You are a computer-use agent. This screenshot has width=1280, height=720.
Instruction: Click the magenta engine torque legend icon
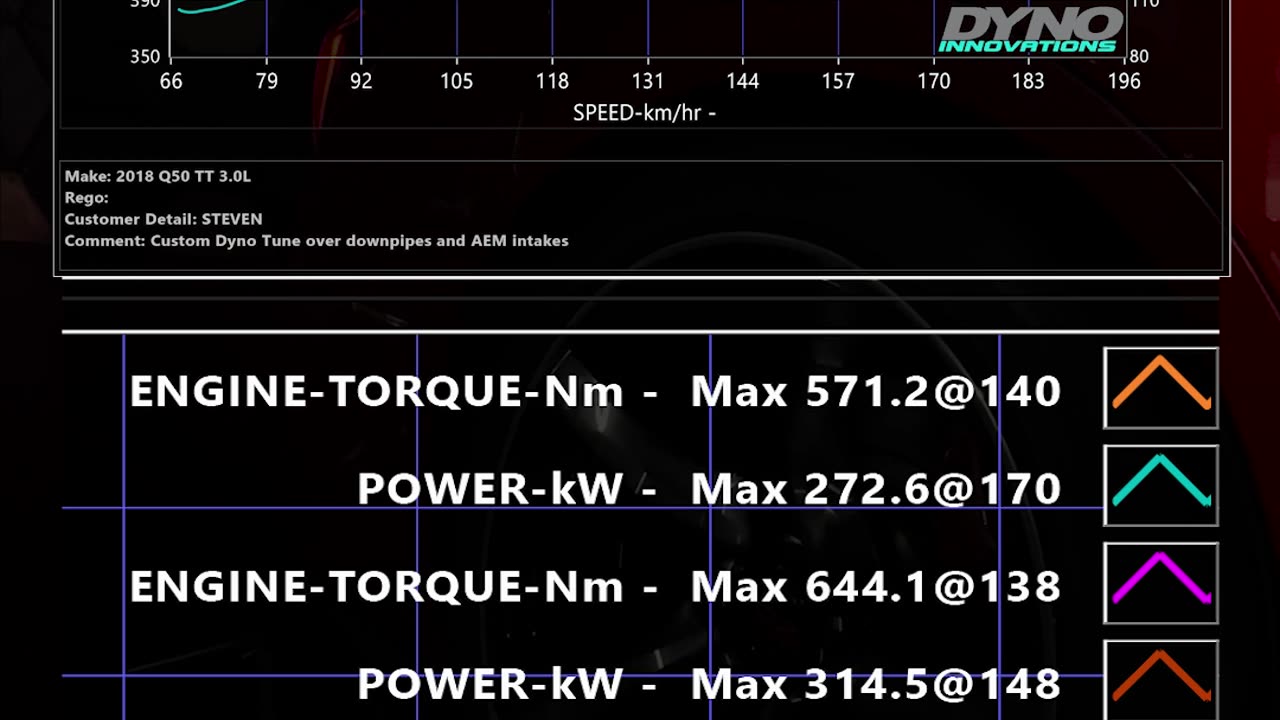(x=1161, y=583)
